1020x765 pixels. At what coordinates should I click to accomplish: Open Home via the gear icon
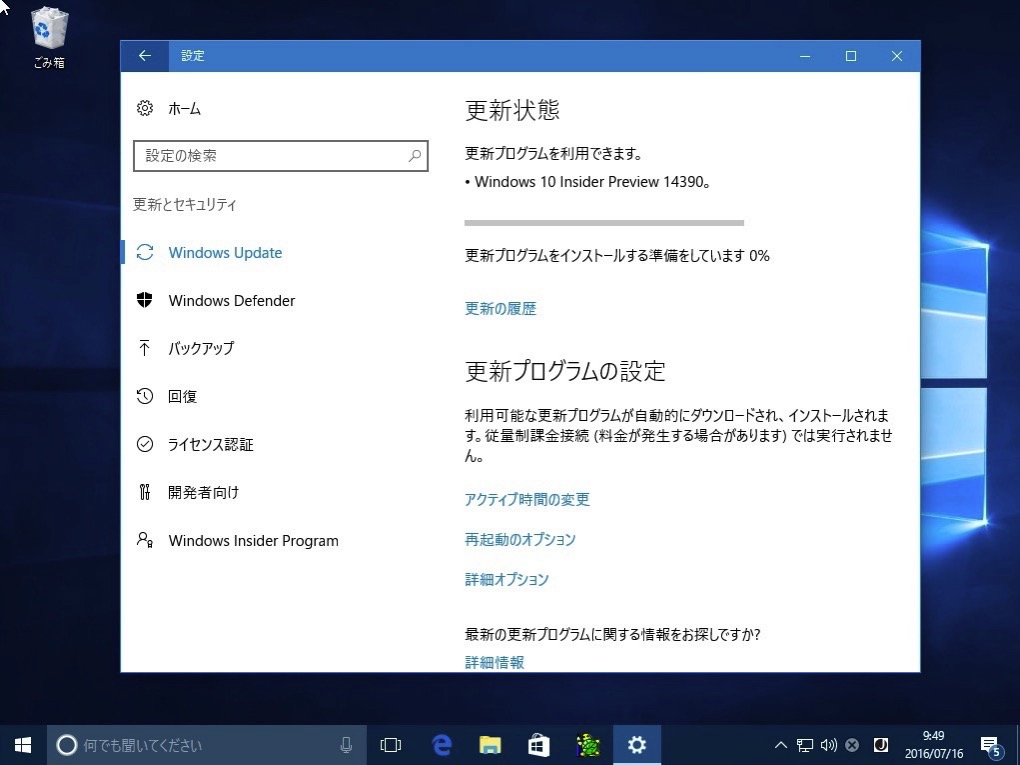(x=145, y=109)
